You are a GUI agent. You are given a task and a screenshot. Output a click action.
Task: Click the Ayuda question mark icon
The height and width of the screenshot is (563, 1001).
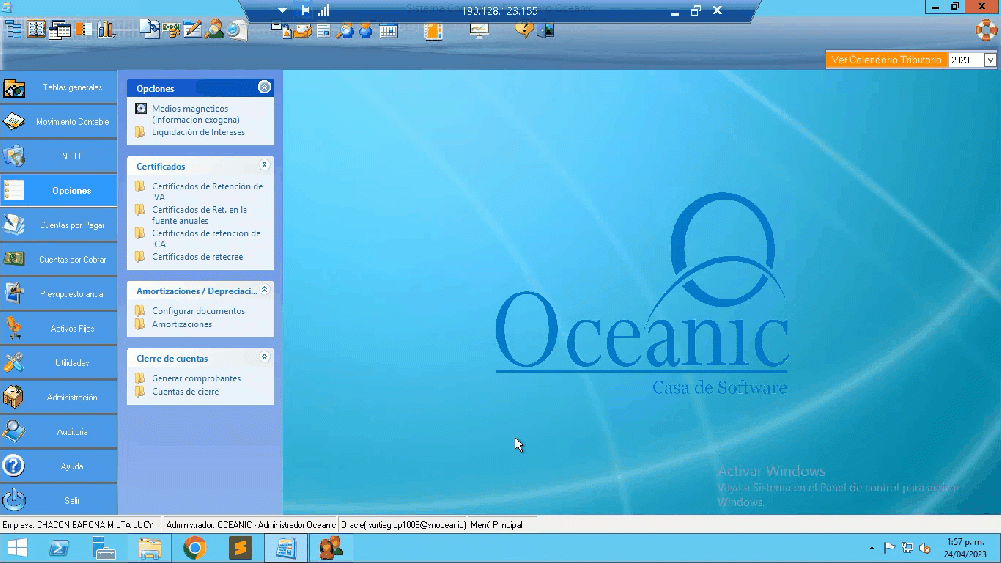click(x=14, y=466)
